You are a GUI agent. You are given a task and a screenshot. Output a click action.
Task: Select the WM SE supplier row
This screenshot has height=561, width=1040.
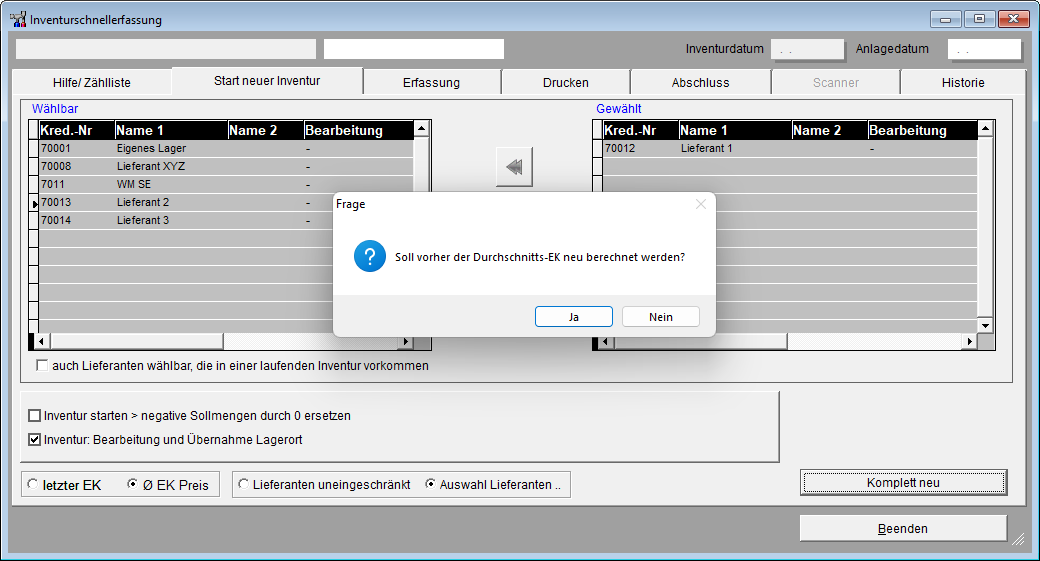tap(226, 184)
